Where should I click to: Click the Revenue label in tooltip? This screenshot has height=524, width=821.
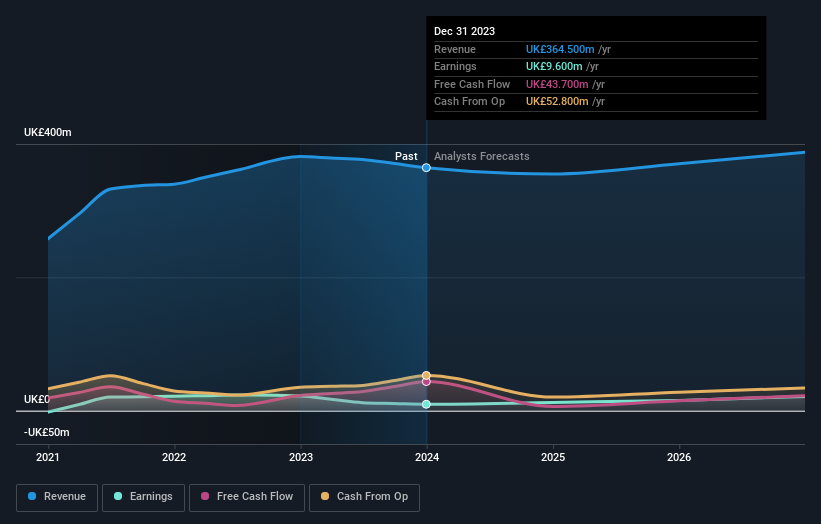point(455,49)
